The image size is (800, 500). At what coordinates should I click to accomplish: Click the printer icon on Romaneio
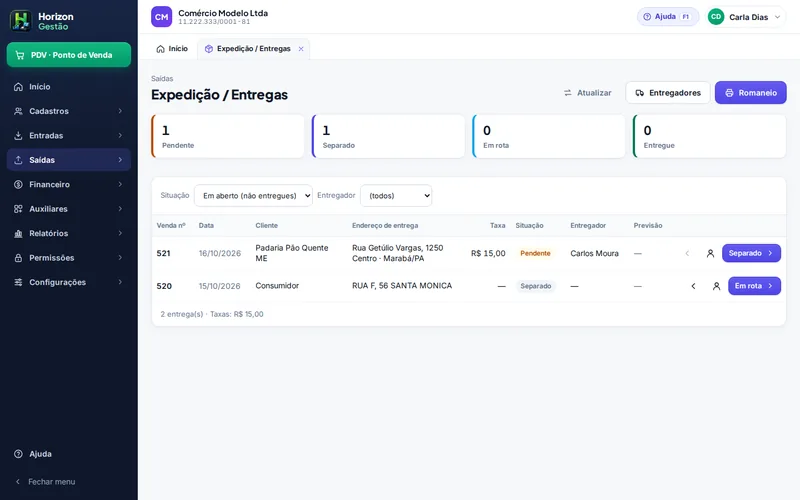pos(729,93)
